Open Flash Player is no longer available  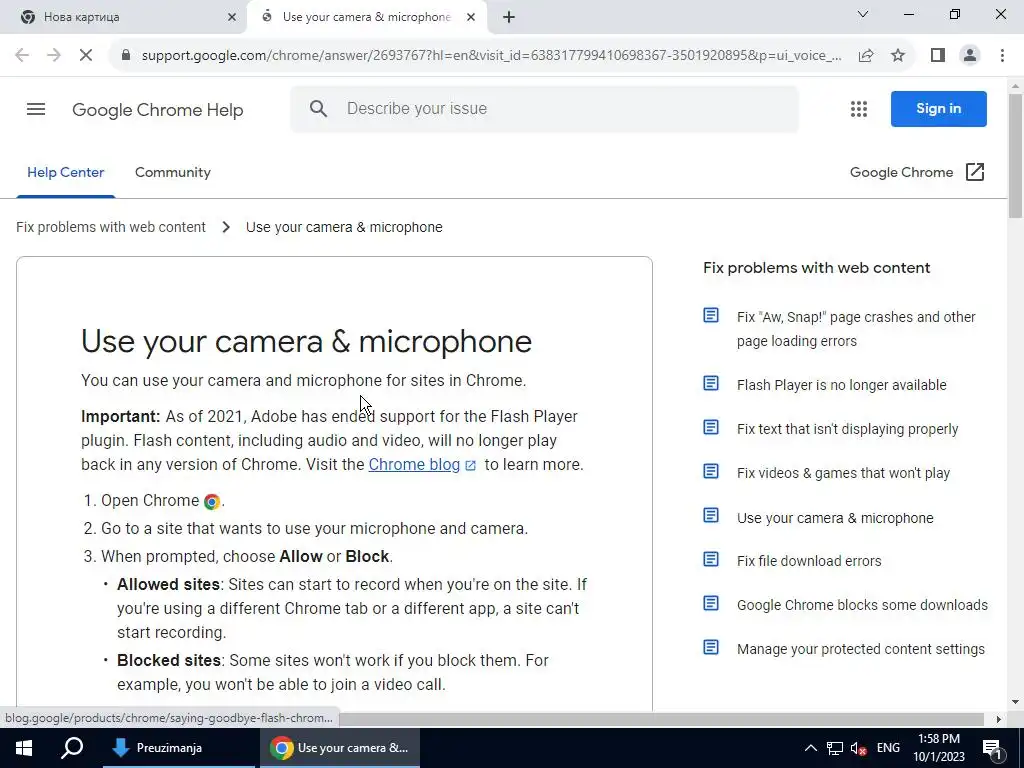click(x=842, y=385)
